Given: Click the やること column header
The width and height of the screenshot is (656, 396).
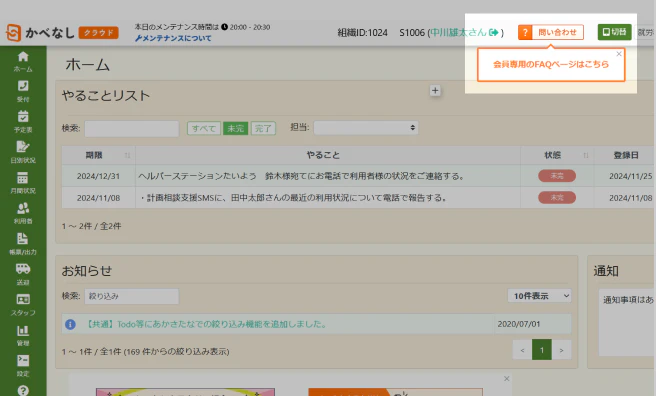Looking at the screenshot, I should (x=328, y=155).
